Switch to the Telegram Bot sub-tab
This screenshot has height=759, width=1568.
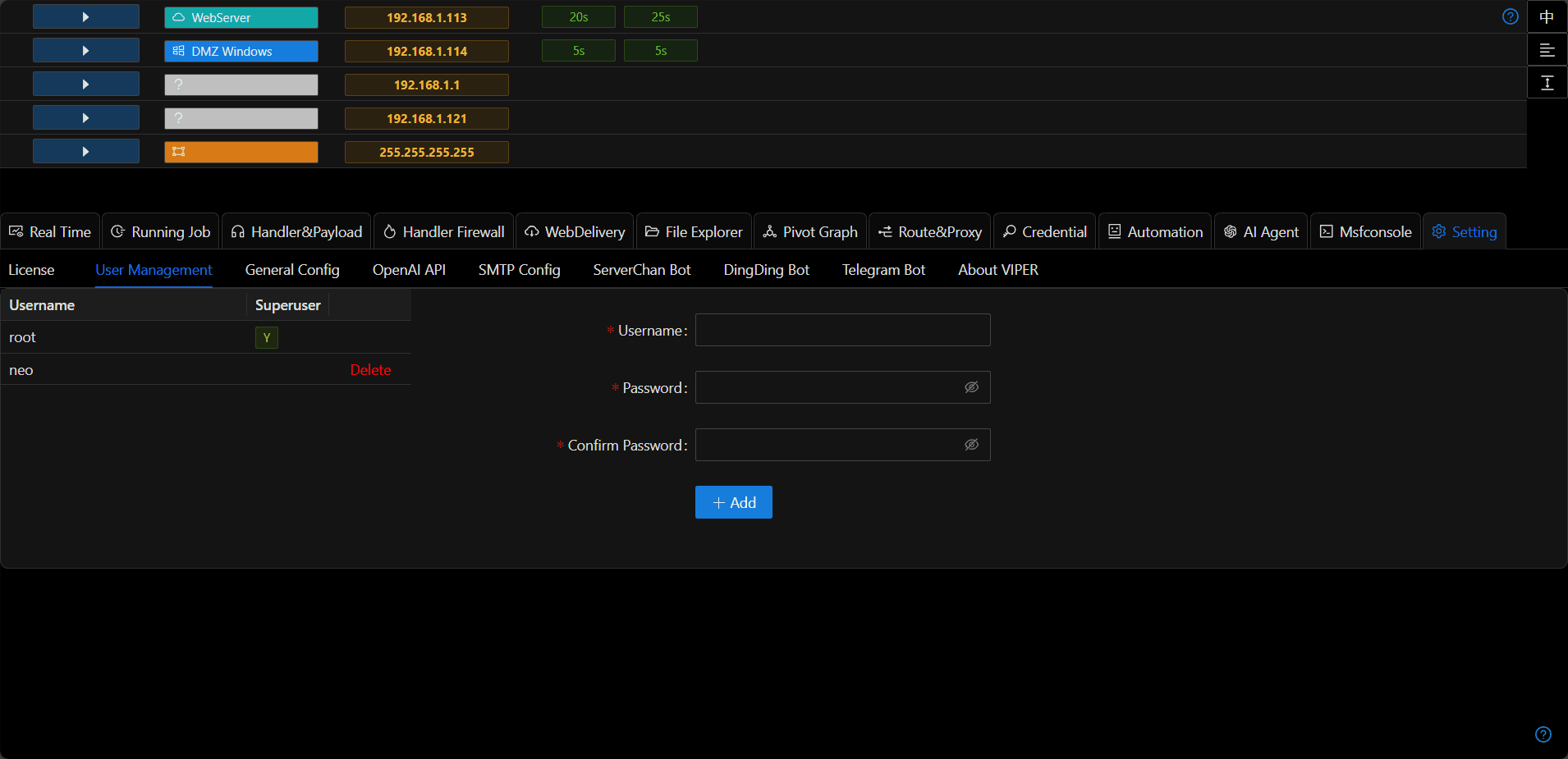click(x=883, y=270)
